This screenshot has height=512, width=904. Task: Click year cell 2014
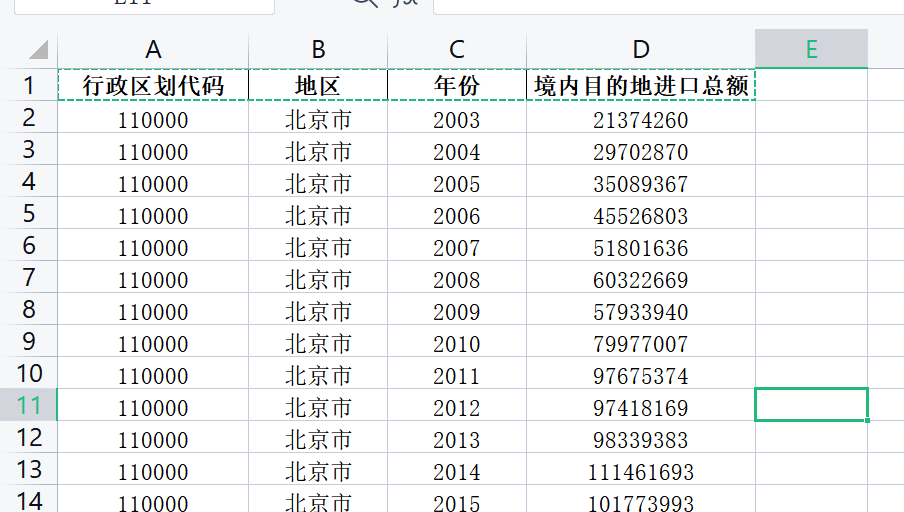click(x=457, y=469)
